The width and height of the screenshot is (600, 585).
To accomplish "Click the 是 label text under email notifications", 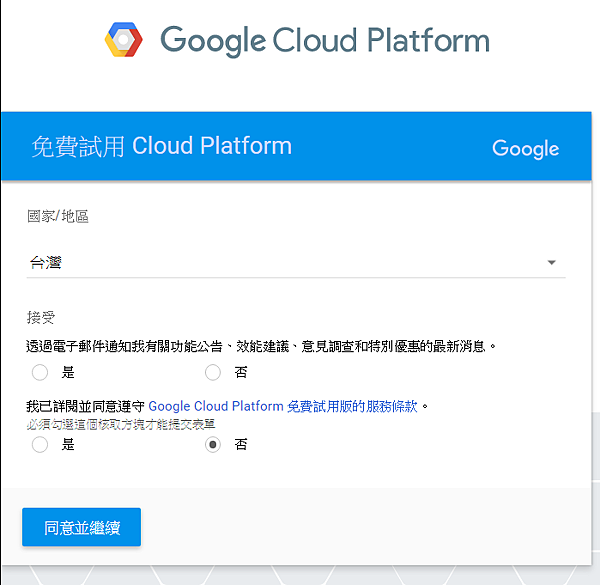I will pyautogui.click(x=68, y=373).
